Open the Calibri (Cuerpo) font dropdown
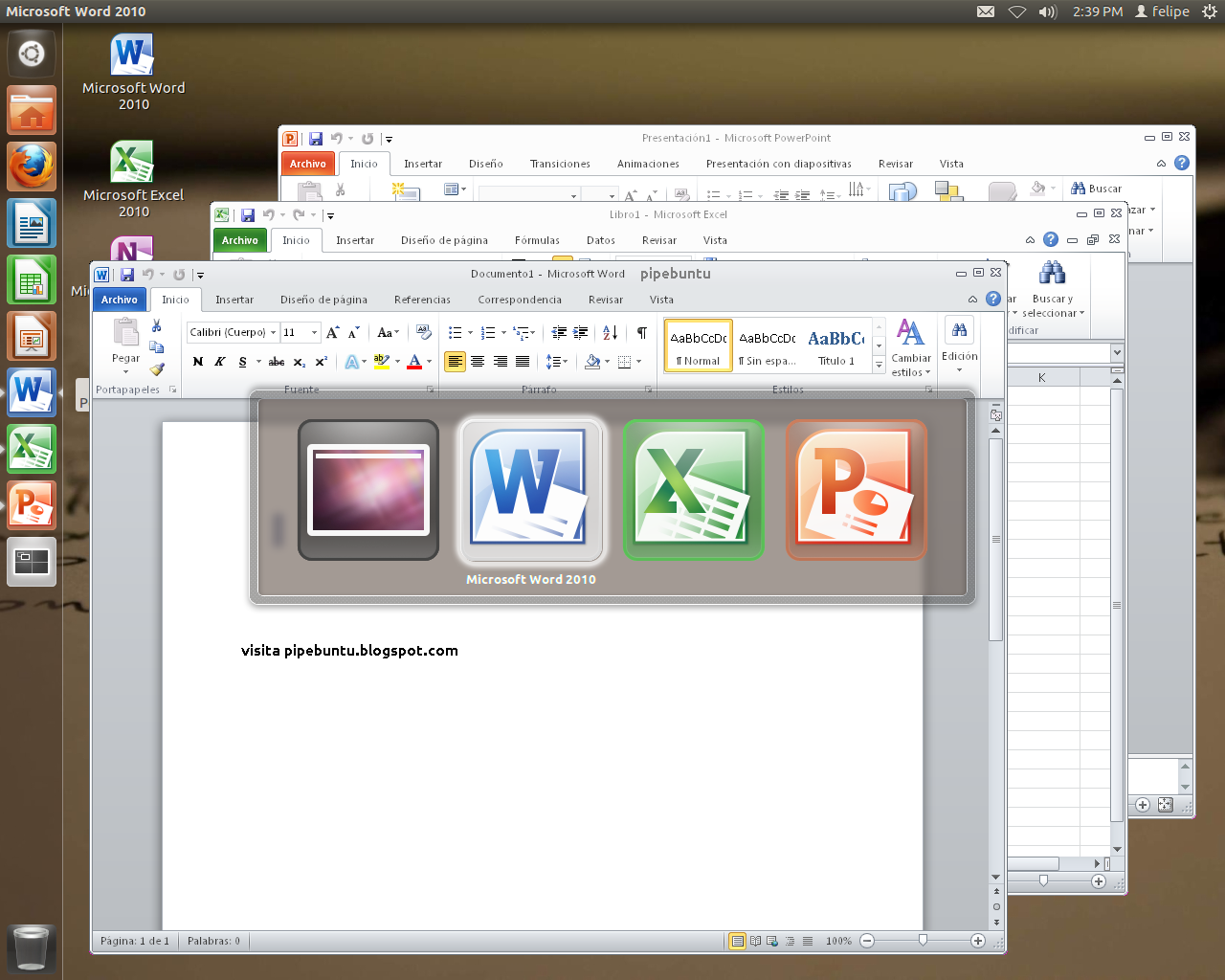This screenshot has height=980, width=1225. coord(233,332)
